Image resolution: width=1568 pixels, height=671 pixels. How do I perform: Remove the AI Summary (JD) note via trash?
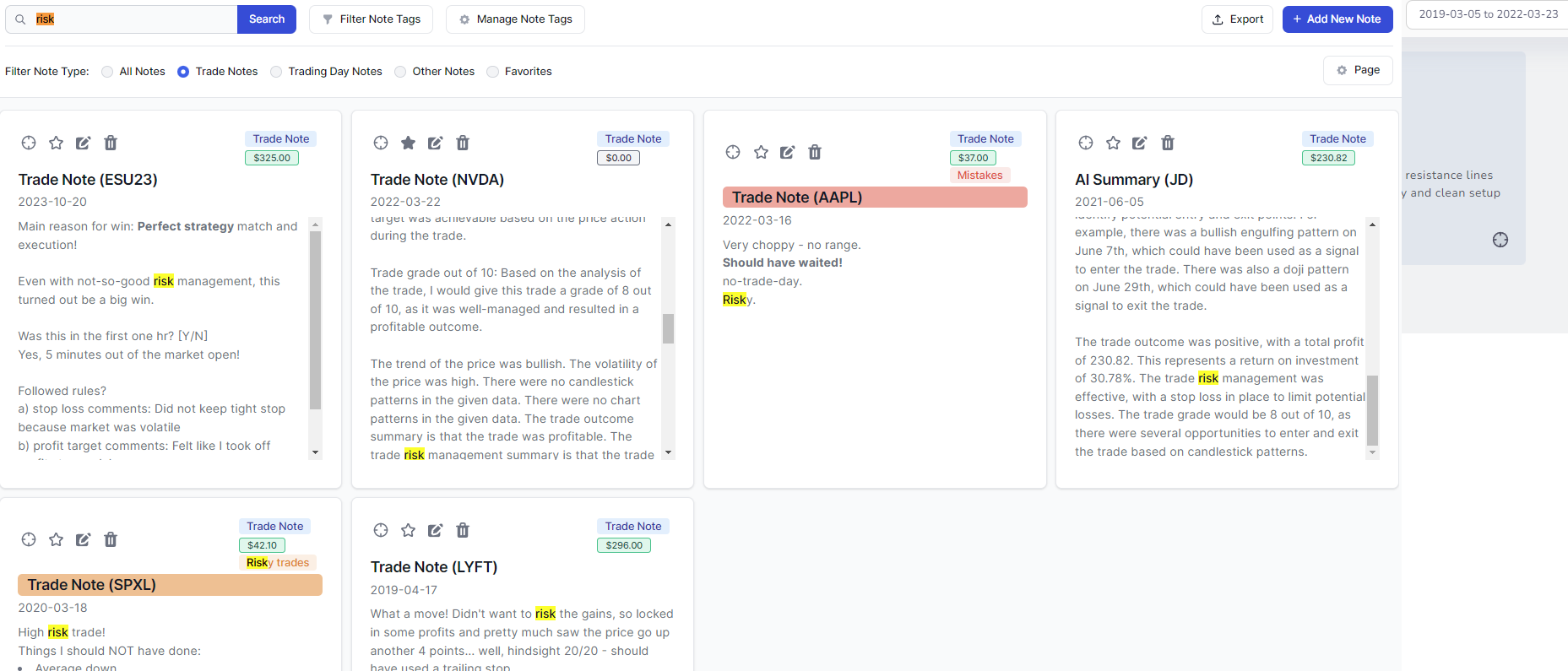[1168, 143]
